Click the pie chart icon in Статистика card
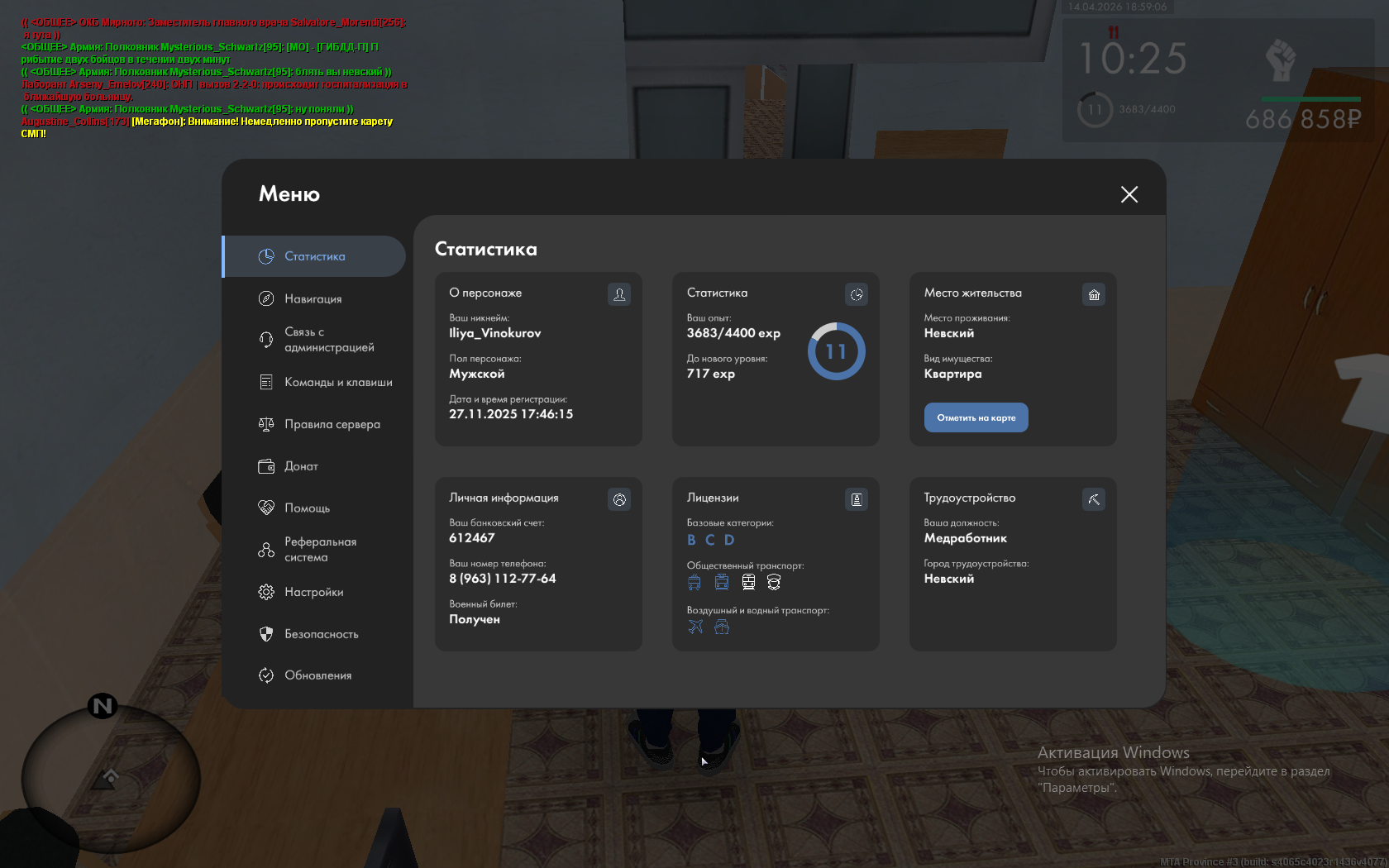This screenshot has height=868, width=1389. [x=856, y=294]
